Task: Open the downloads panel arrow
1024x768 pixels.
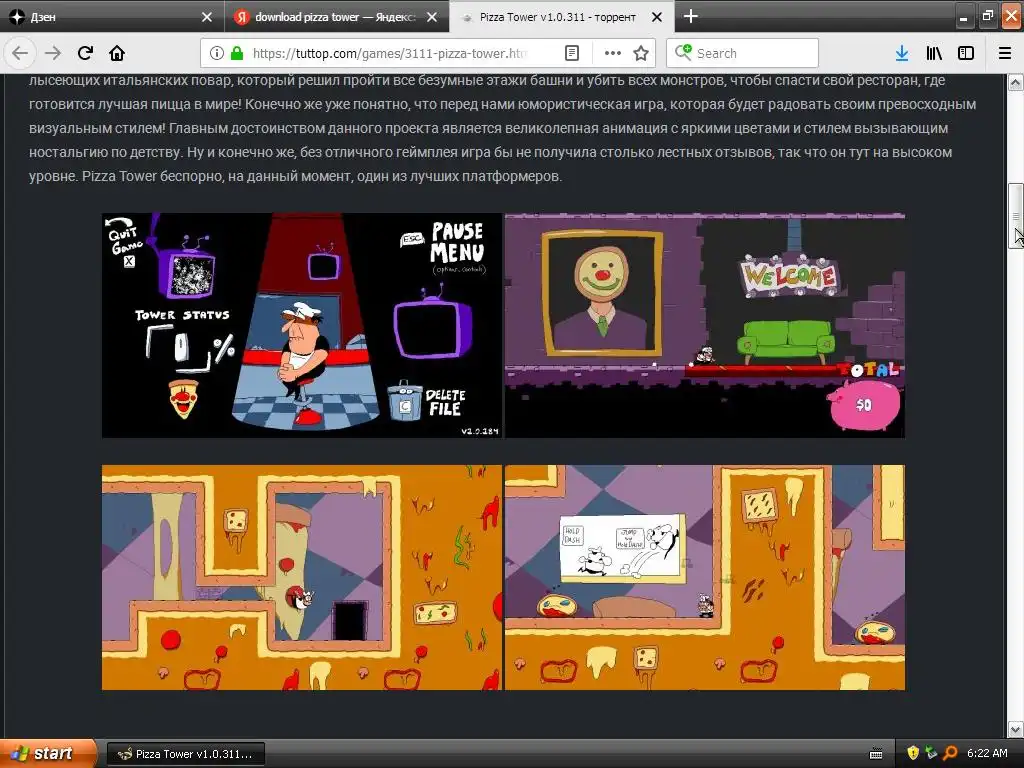Action: pyautogui.click(x=902, y=53)
